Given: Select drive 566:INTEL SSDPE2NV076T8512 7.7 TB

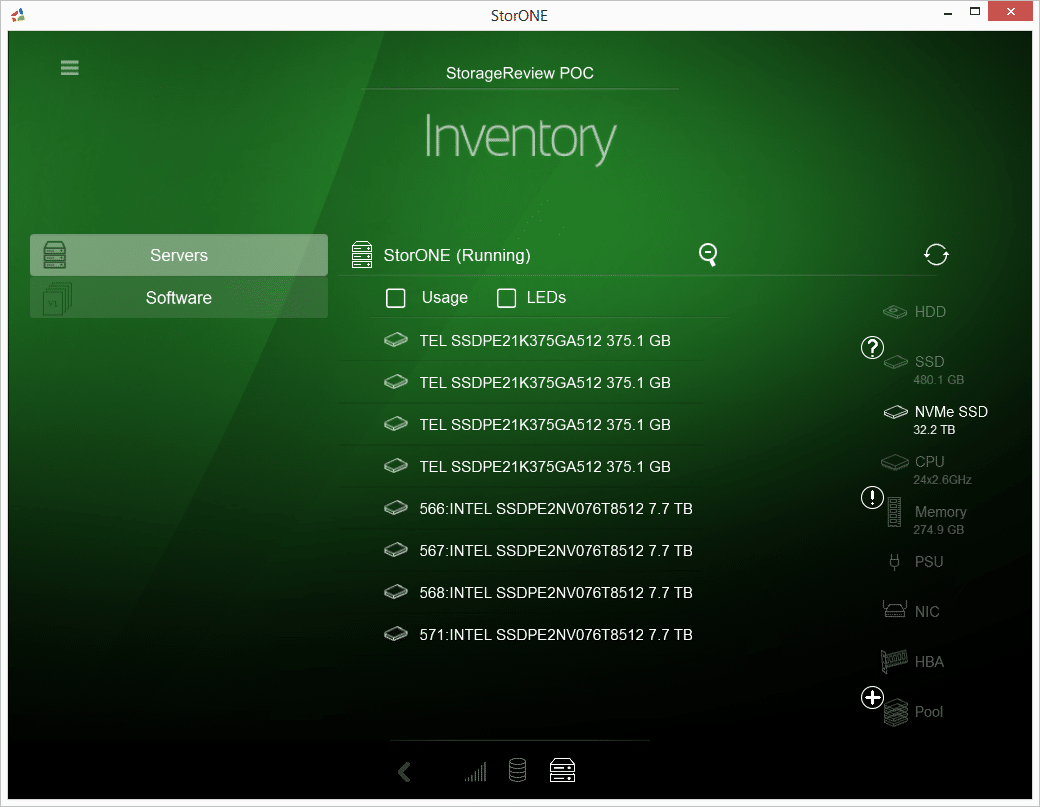Looking at the screenshot, I should (x=538, y=509).
